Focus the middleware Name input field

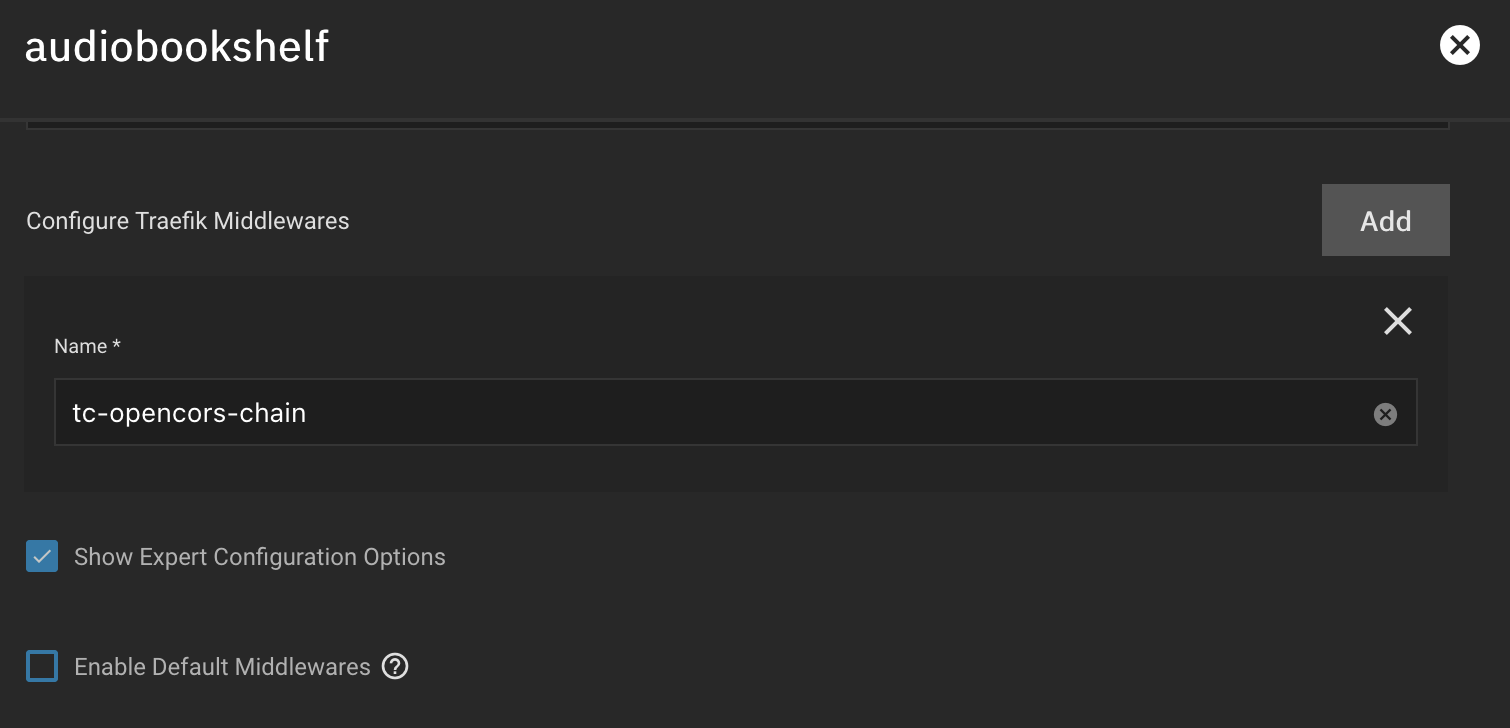click(x=735, y=412)
